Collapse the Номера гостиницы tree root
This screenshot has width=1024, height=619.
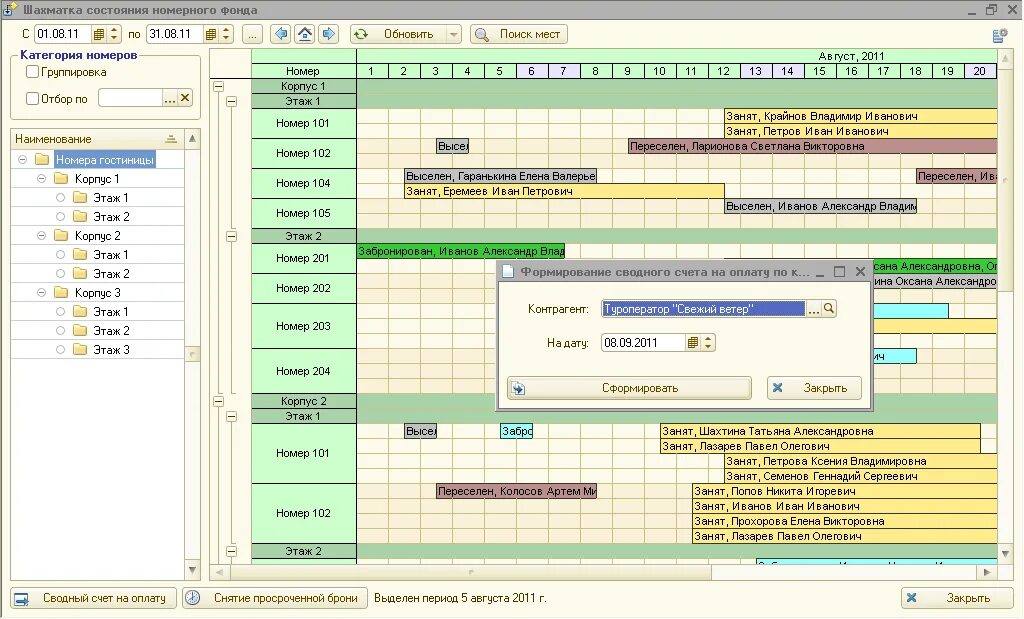tap(22, 159)
